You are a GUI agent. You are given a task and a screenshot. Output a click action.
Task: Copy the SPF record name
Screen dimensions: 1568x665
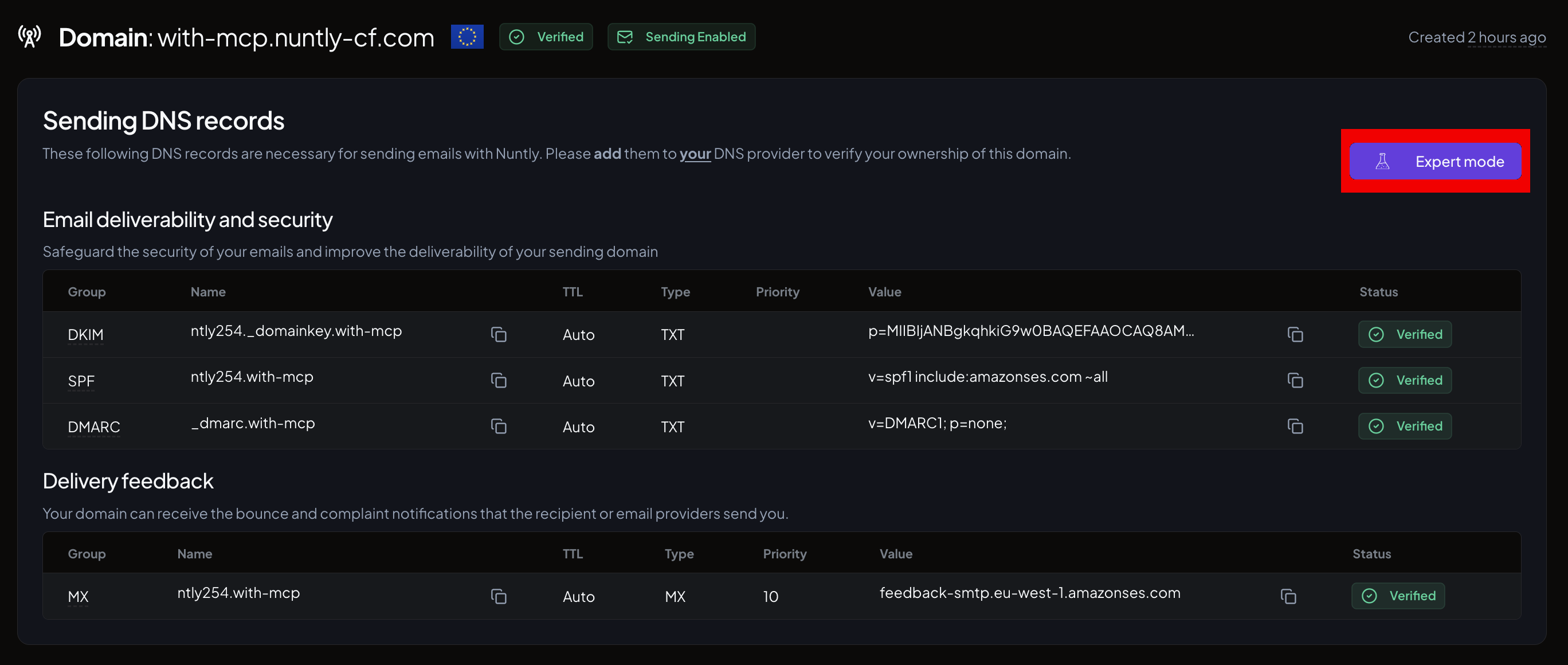[x=499, y=381]
